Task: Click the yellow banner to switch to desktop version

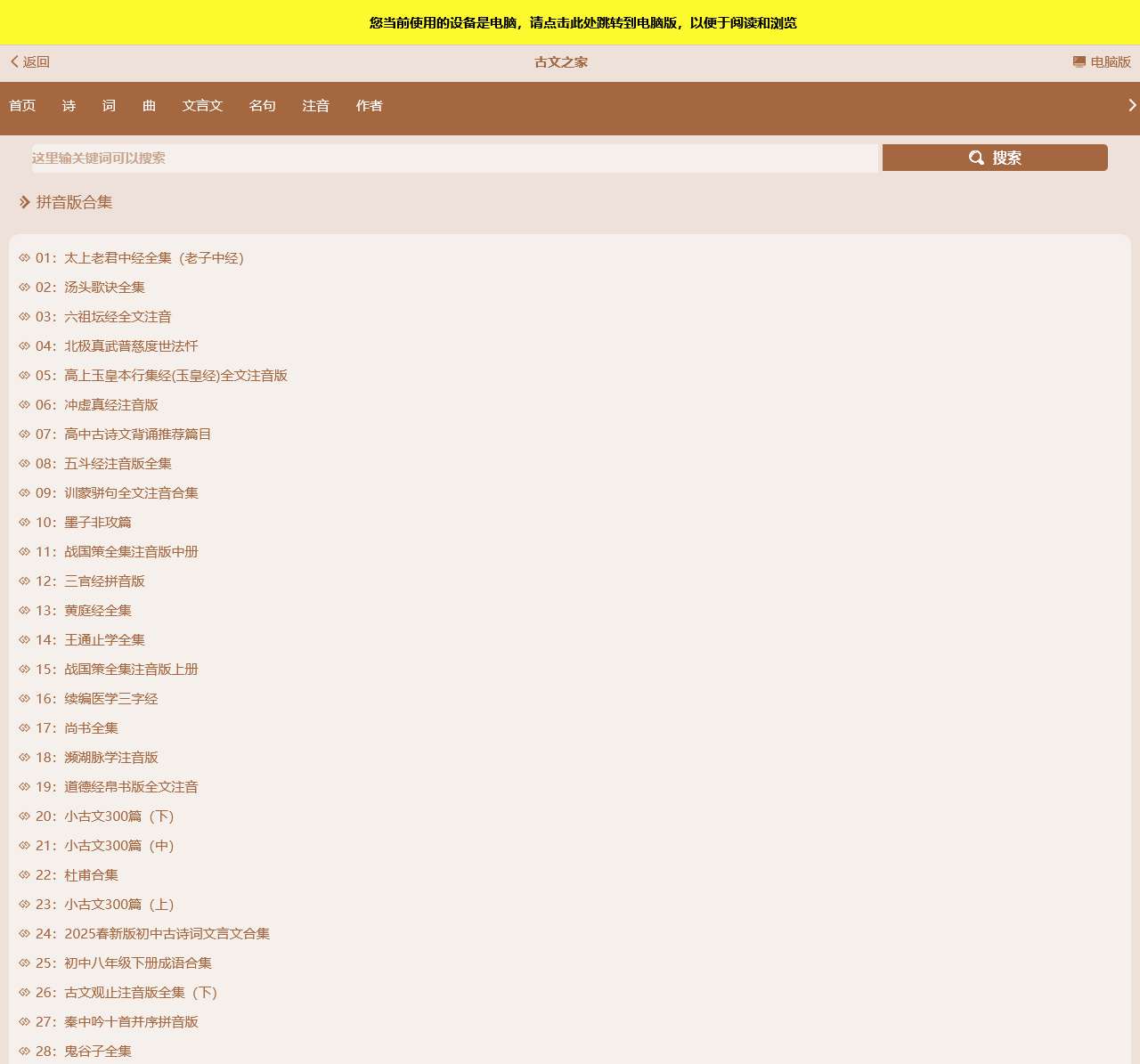Action: pyautogui.click(x=570, y=23)
